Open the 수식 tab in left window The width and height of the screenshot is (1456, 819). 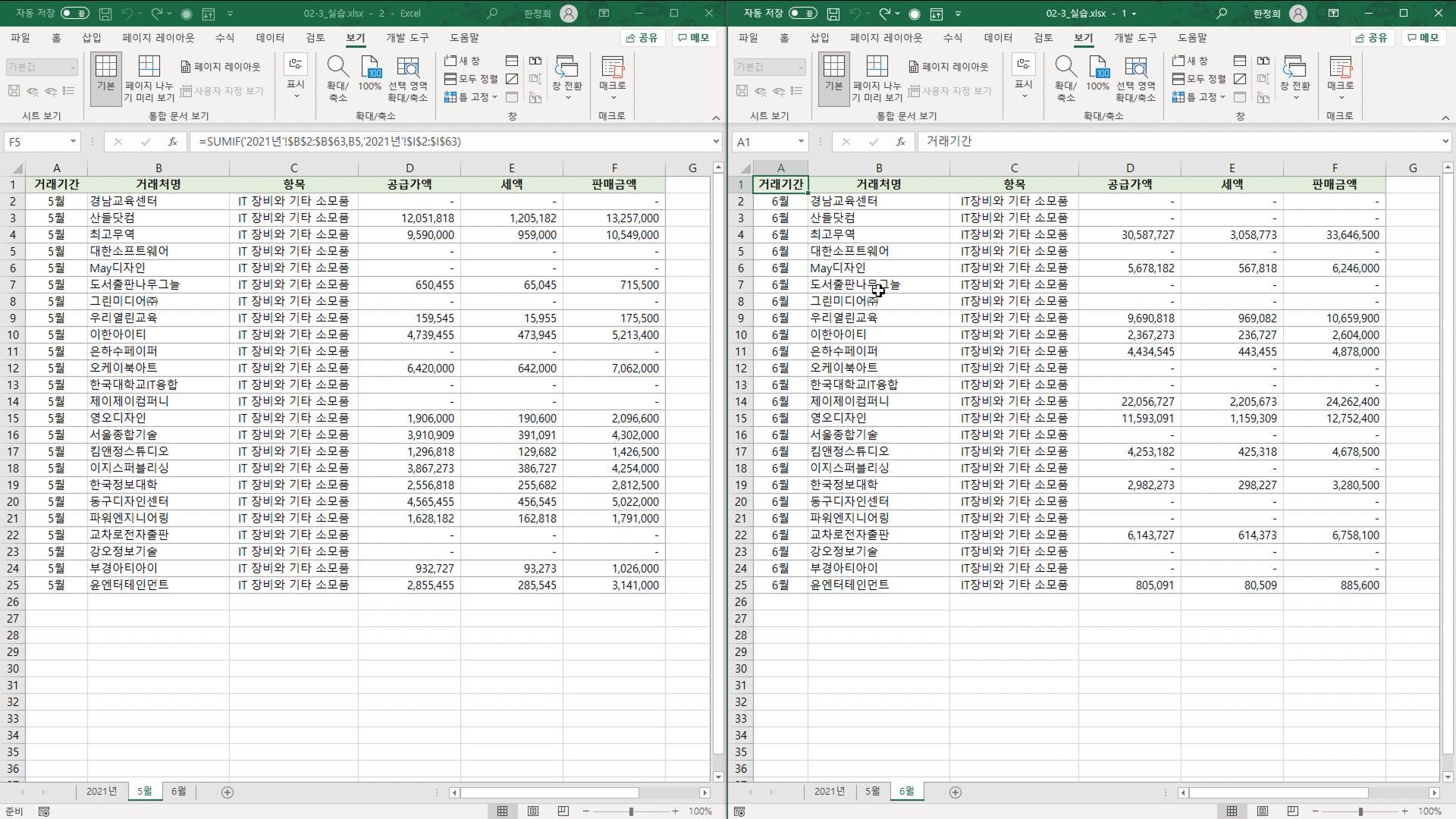(224, 38)
